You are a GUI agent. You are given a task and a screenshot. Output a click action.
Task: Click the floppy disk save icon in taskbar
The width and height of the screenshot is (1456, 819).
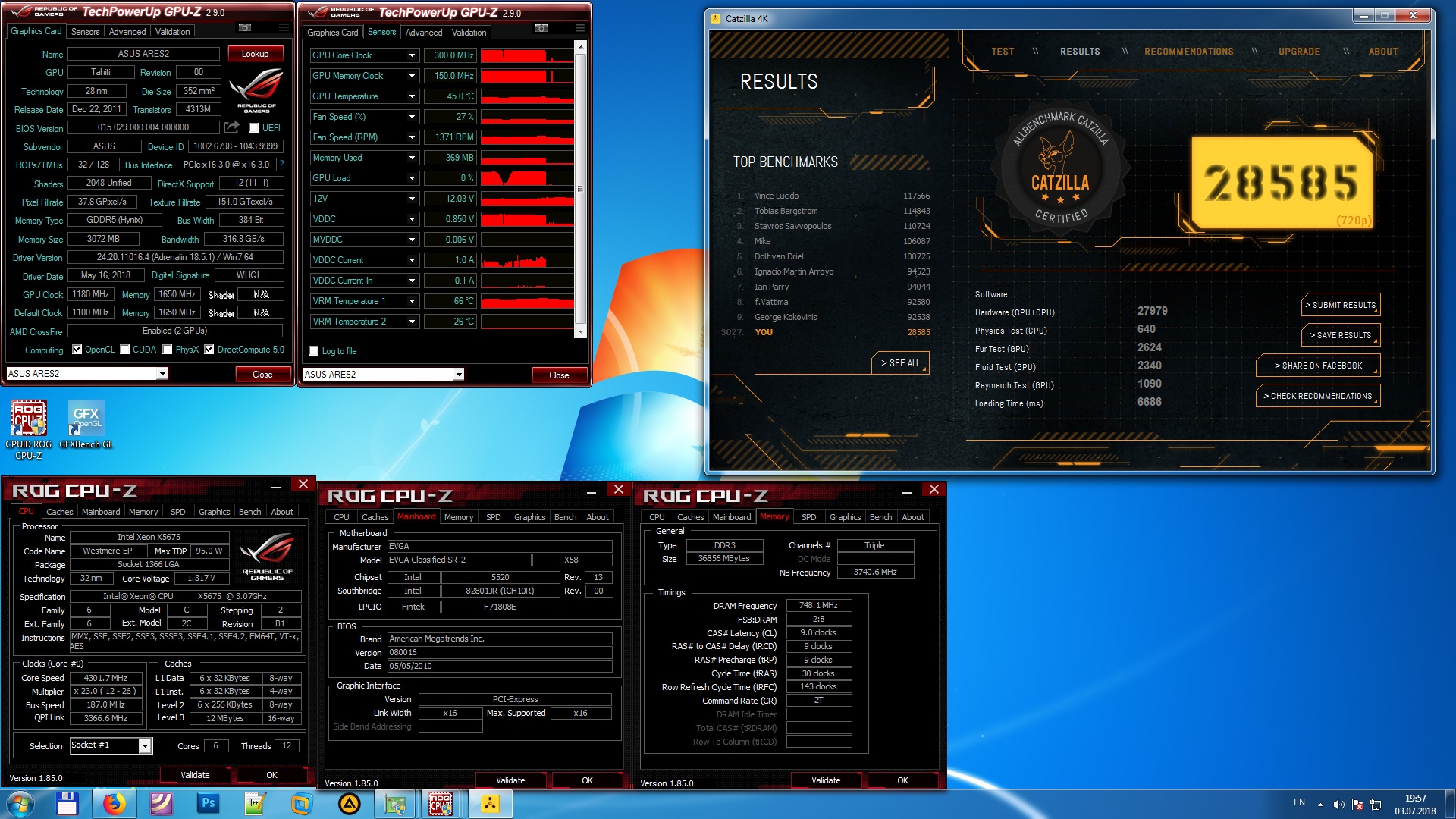[x=67, y=804]
